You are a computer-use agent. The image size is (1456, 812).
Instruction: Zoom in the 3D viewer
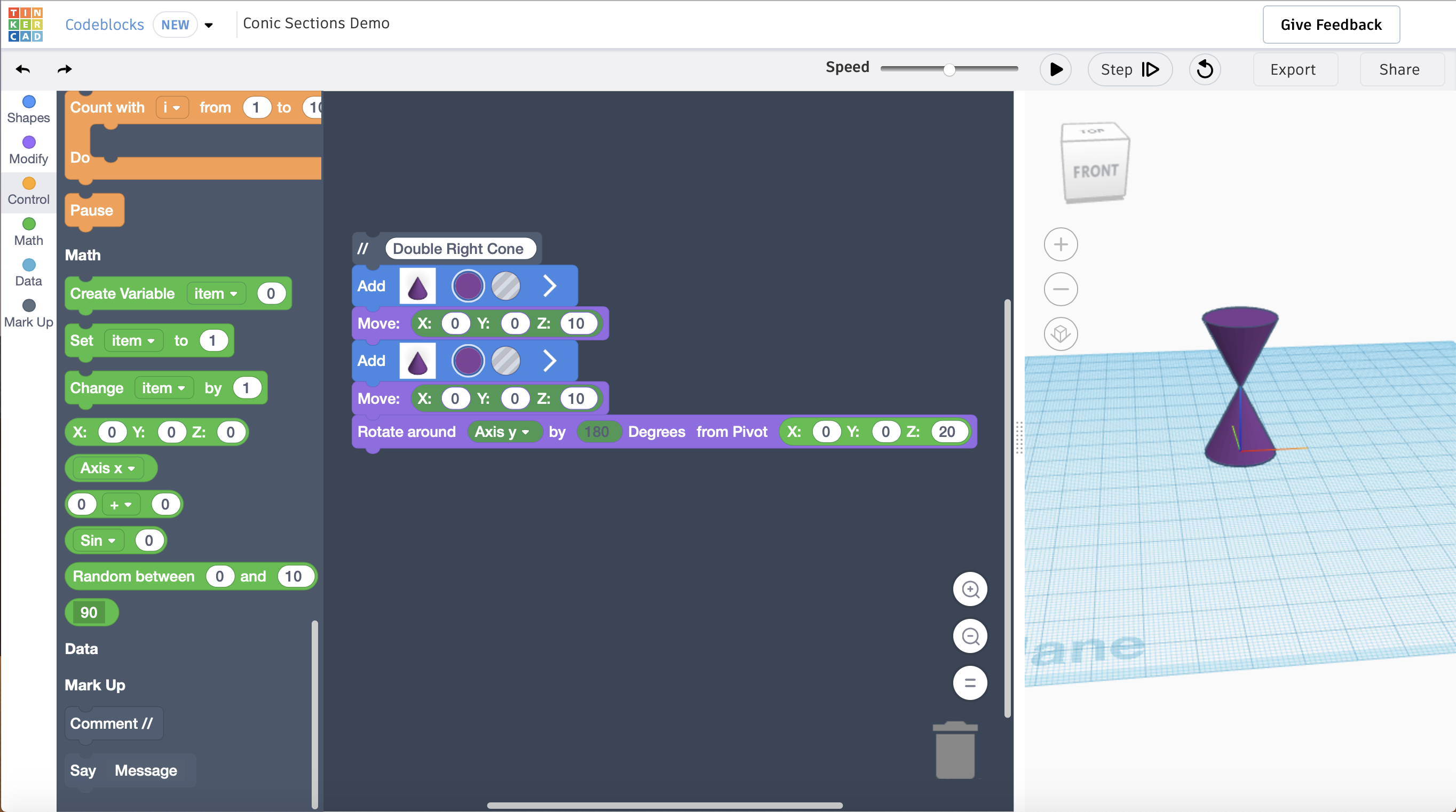coord(1061,244)
